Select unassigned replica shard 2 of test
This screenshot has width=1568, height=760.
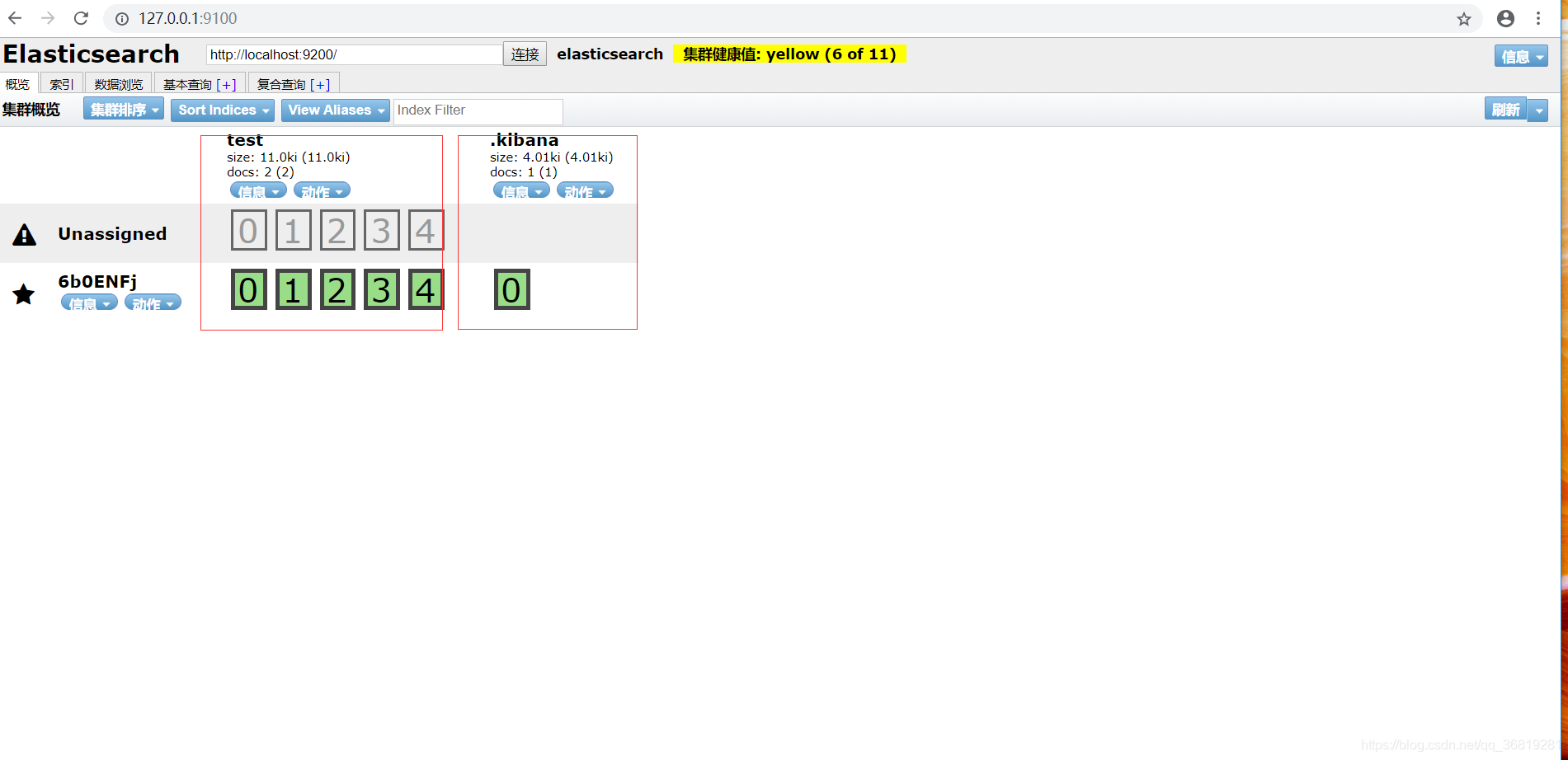[337, 231]
